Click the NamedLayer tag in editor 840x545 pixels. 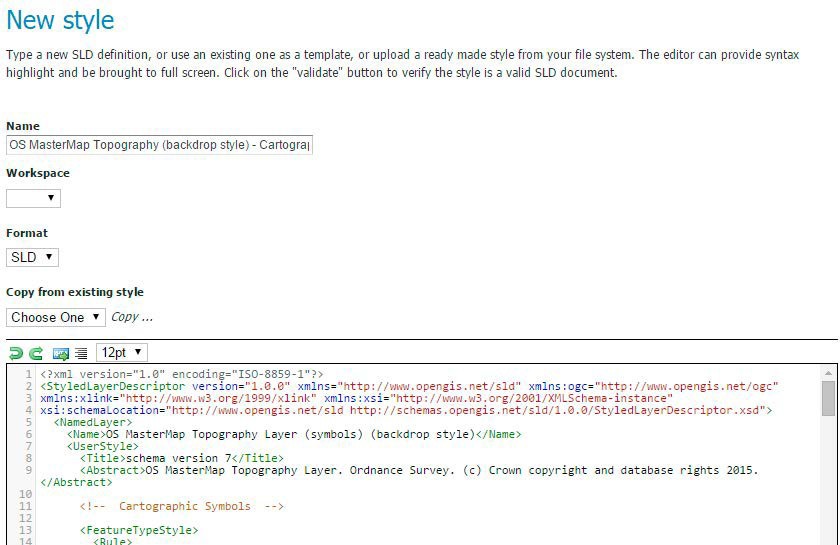pos(93,422)
